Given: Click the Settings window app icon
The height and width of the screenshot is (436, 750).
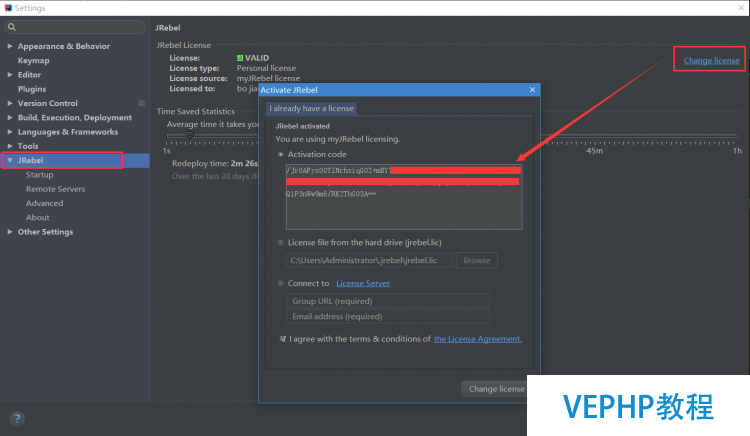Looking at the screenshot, I should click(x=8, y=8).
